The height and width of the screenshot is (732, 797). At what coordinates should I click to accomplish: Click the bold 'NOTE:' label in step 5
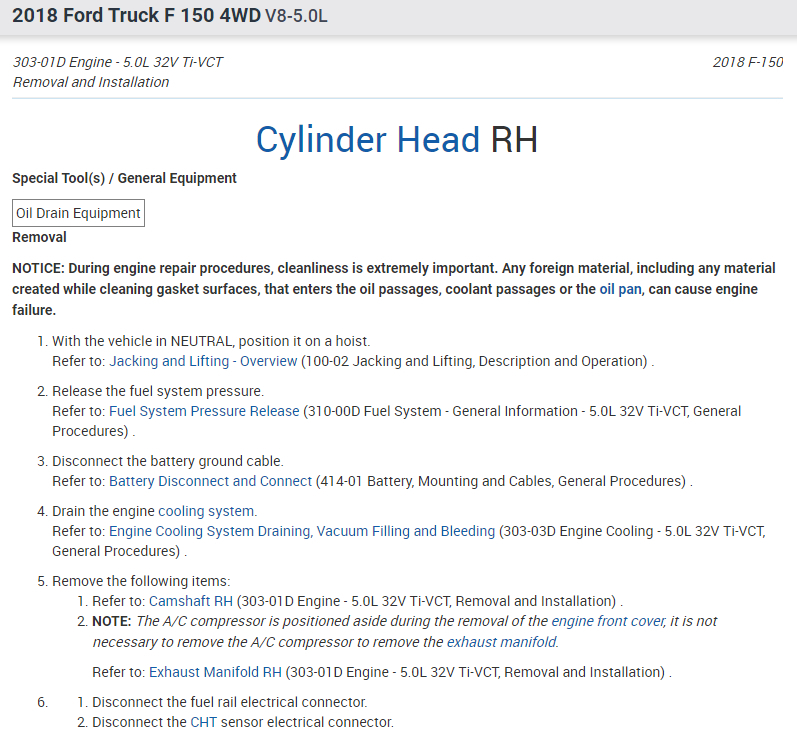(x=112, y=621)
